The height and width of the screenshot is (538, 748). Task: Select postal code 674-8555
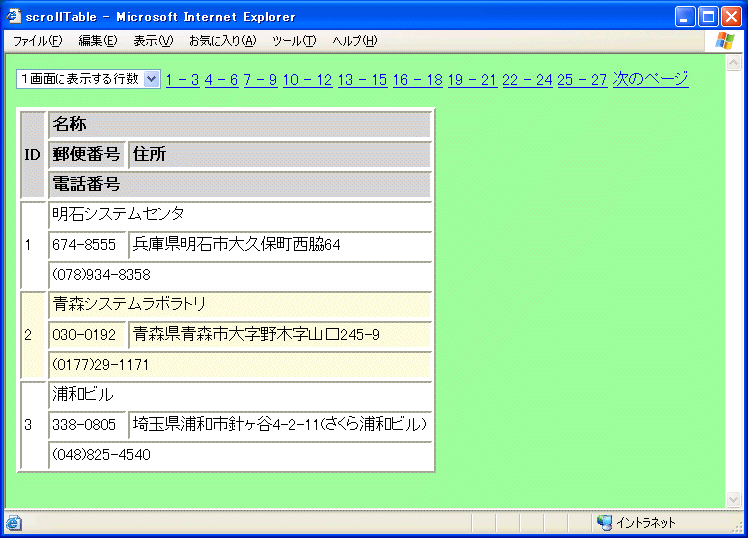pyautogui.click(x=87, y=245)
